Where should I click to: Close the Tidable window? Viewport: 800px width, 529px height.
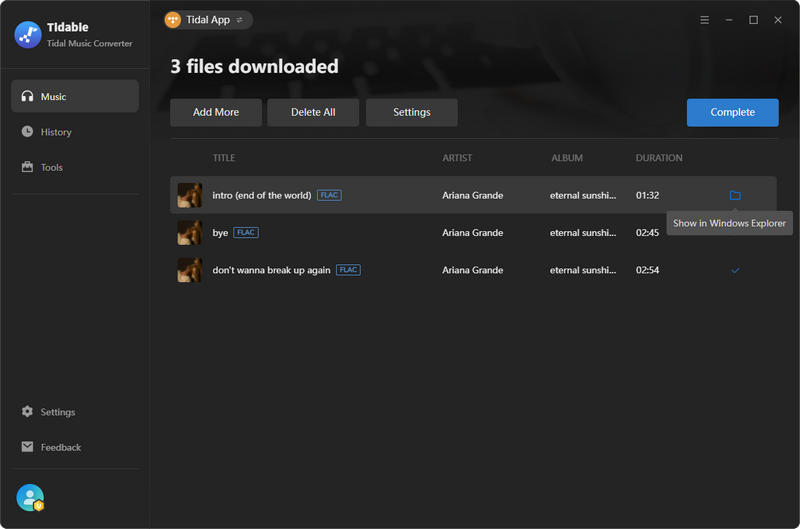click(778, 20)
